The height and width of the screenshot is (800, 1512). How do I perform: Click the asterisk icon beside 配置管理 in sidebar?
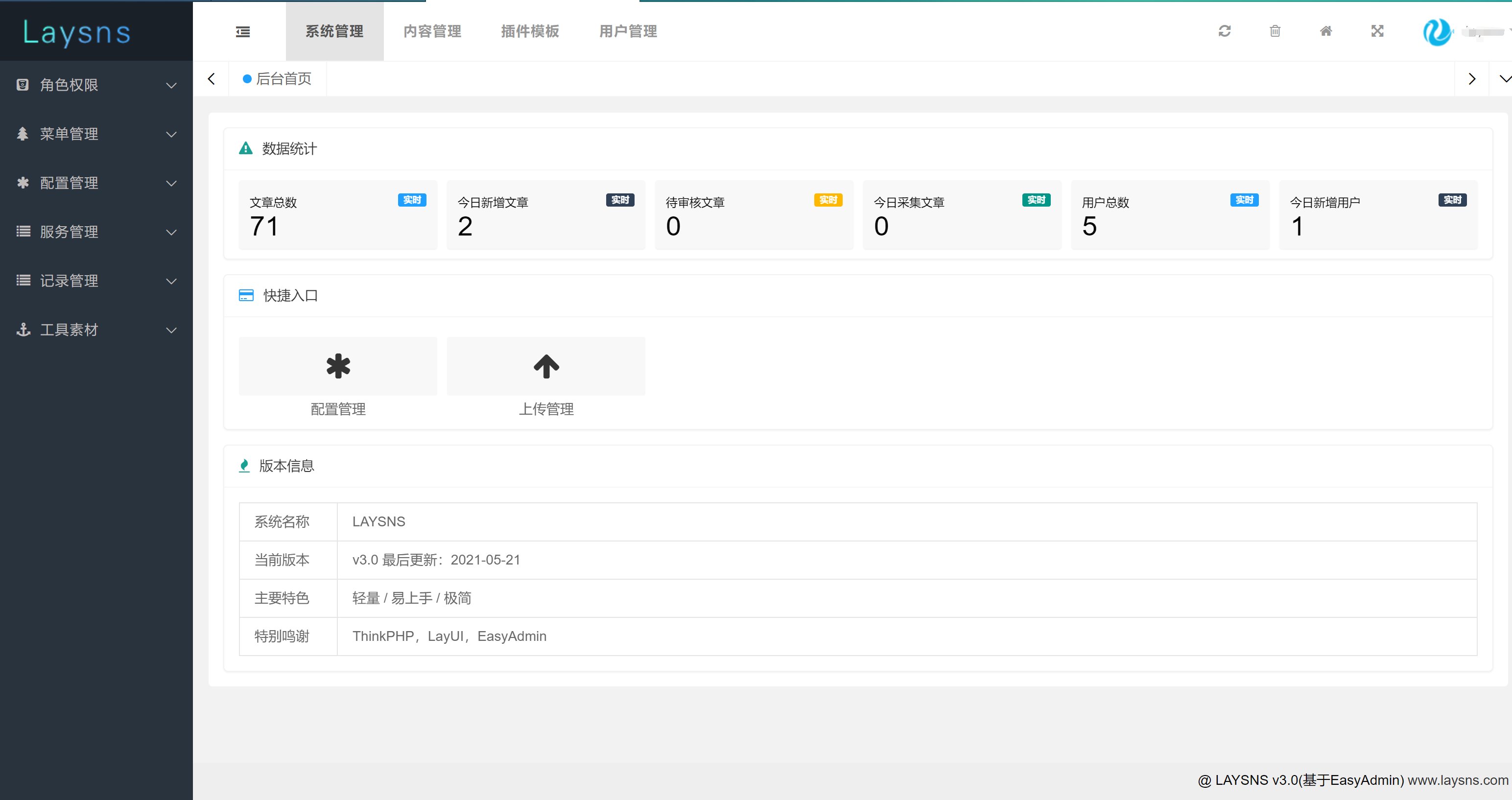point(23,183)
